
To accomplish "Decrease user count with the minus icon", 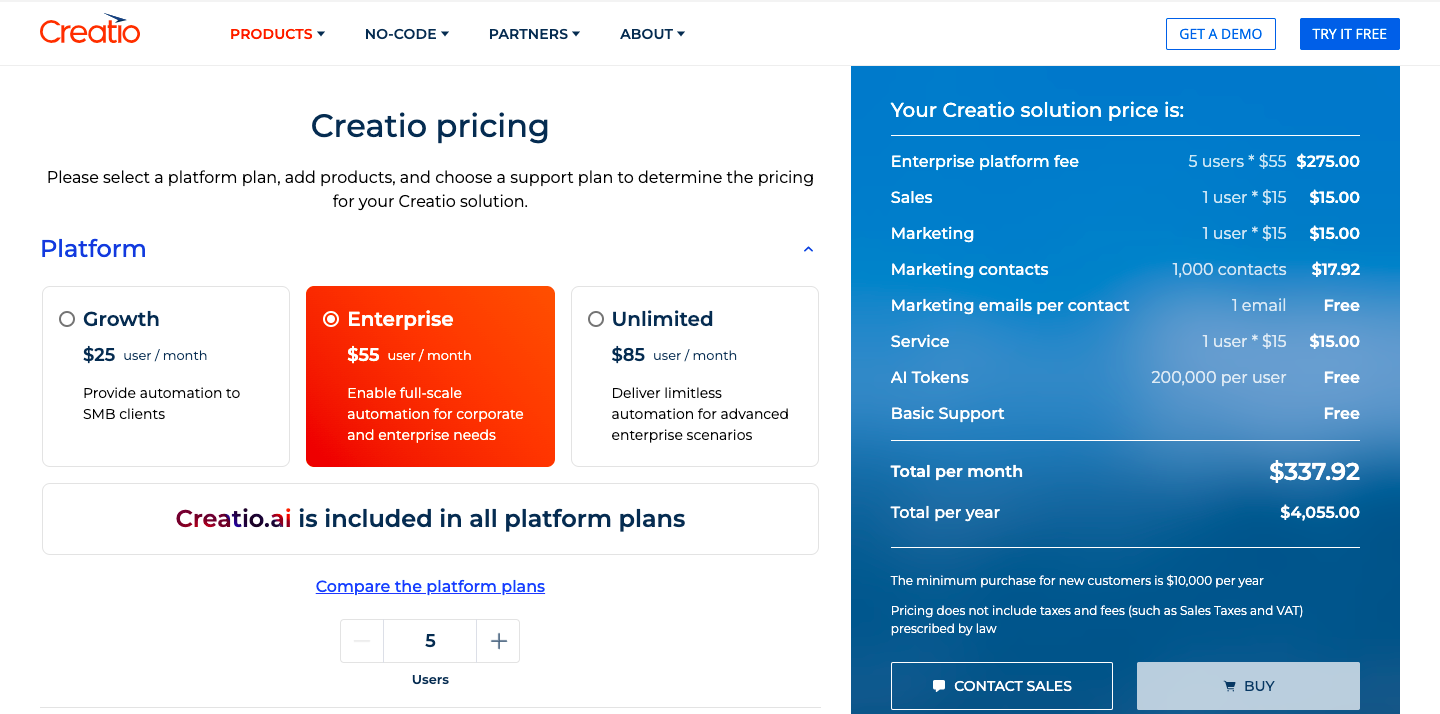I will [362, 640].
